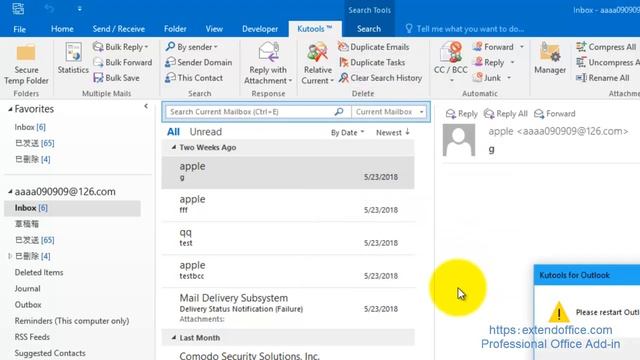
Task: Open the Suggested Contacts folder
Action: 50,353
